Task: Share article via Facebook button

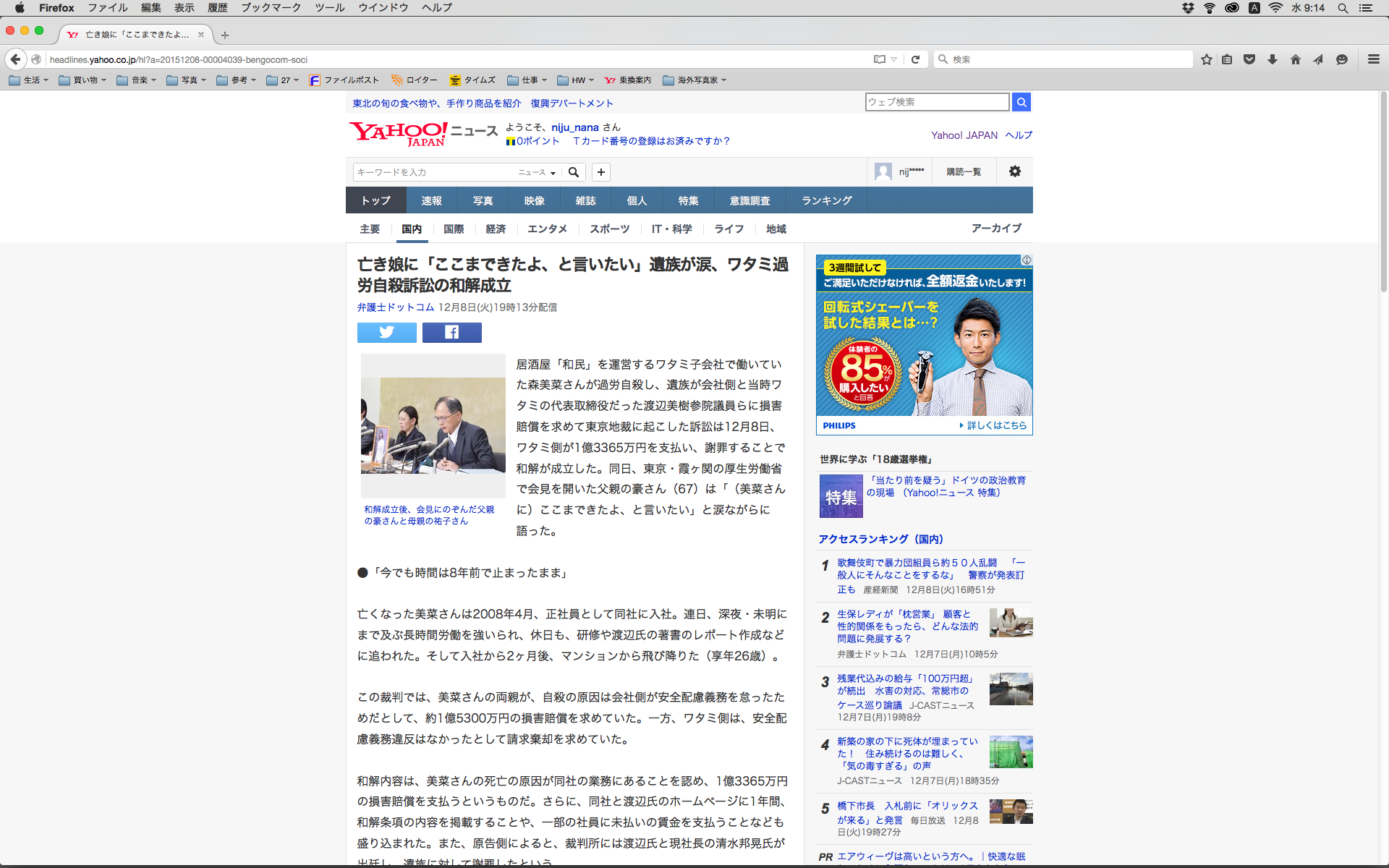Action: pyautogui.click(x=451, y=332)
